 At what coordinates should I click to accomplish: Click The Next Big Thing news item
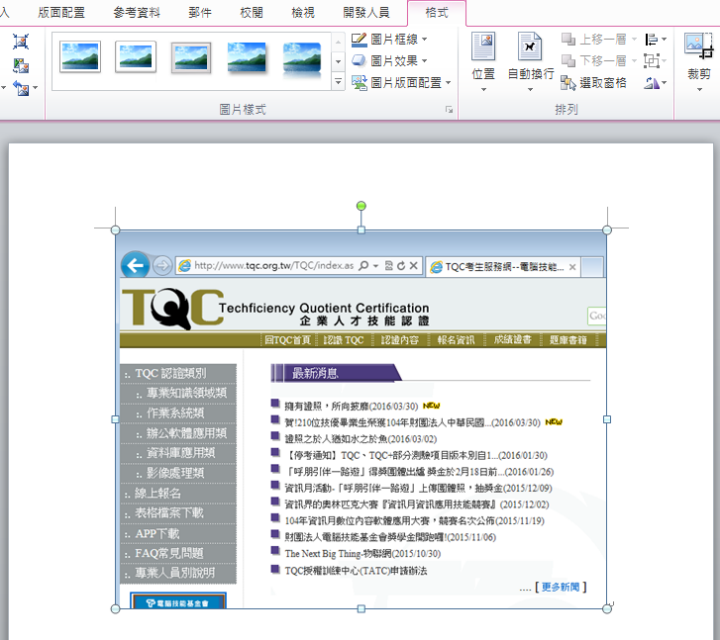(363, 554)
